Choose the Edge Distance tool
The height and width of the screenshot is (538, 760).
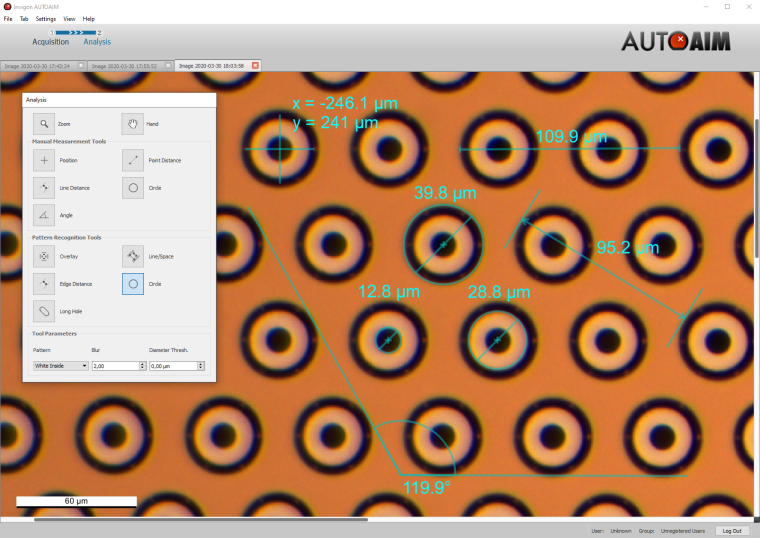(x=44, y=284)
